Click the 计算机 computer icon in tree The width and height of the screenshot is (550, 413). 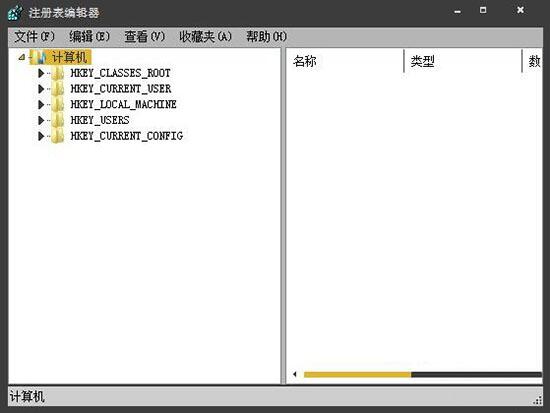pyautogui.click(x=40, y=57)
